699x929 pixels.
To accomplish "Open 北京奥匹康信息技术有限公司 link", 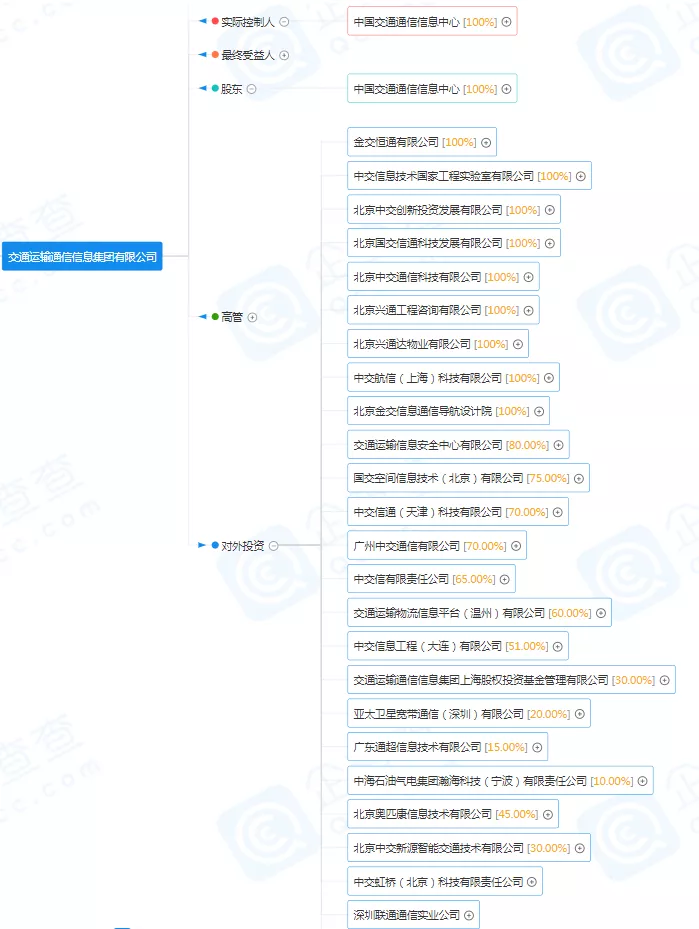I will [x=422, y=815].
